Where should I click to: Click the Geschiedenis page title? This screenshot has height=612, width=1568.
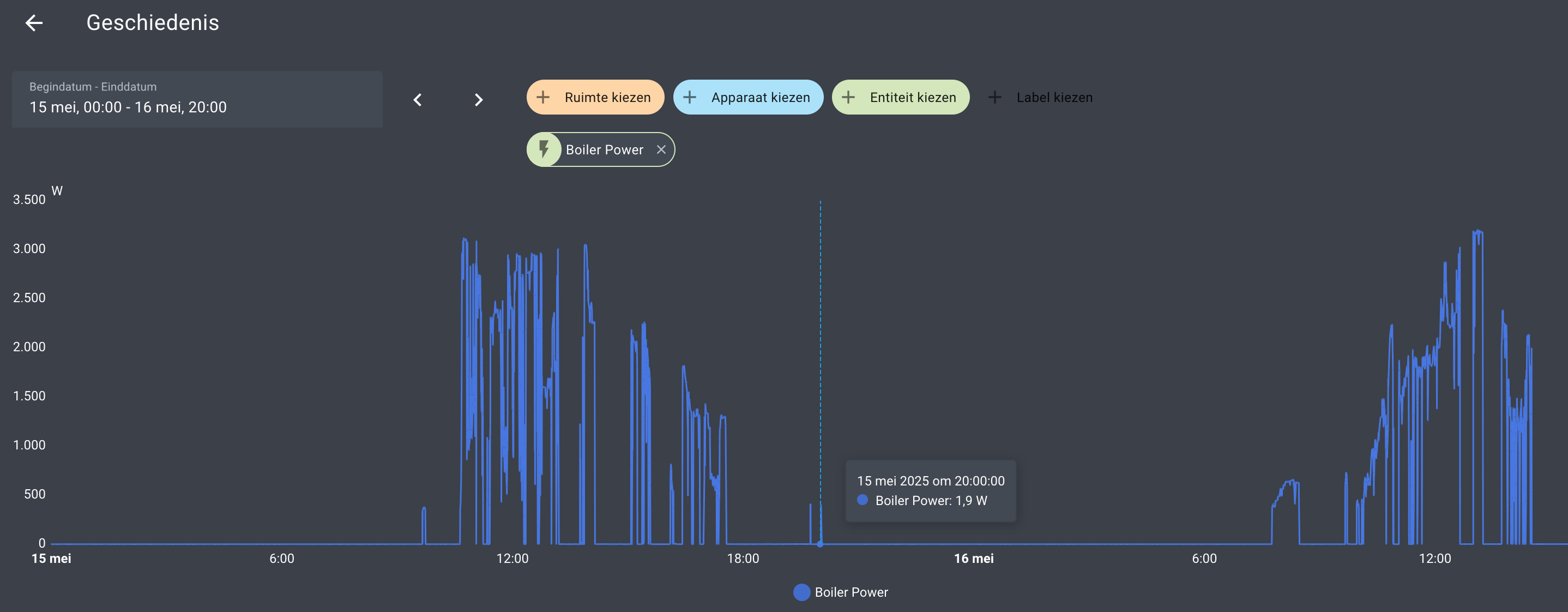coord(152,23)
